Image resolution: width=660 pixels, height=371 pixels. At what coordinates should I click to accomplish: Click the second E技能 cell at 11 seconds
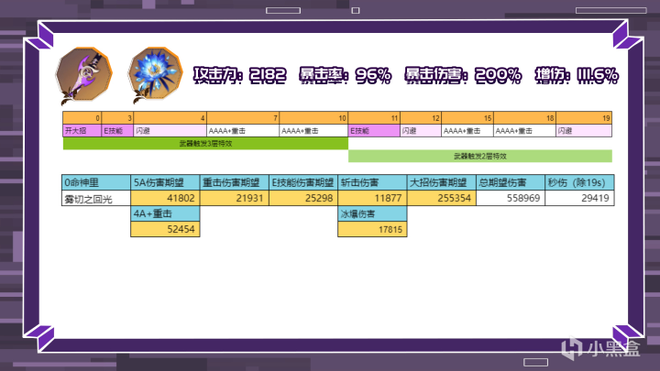point(374,131)
